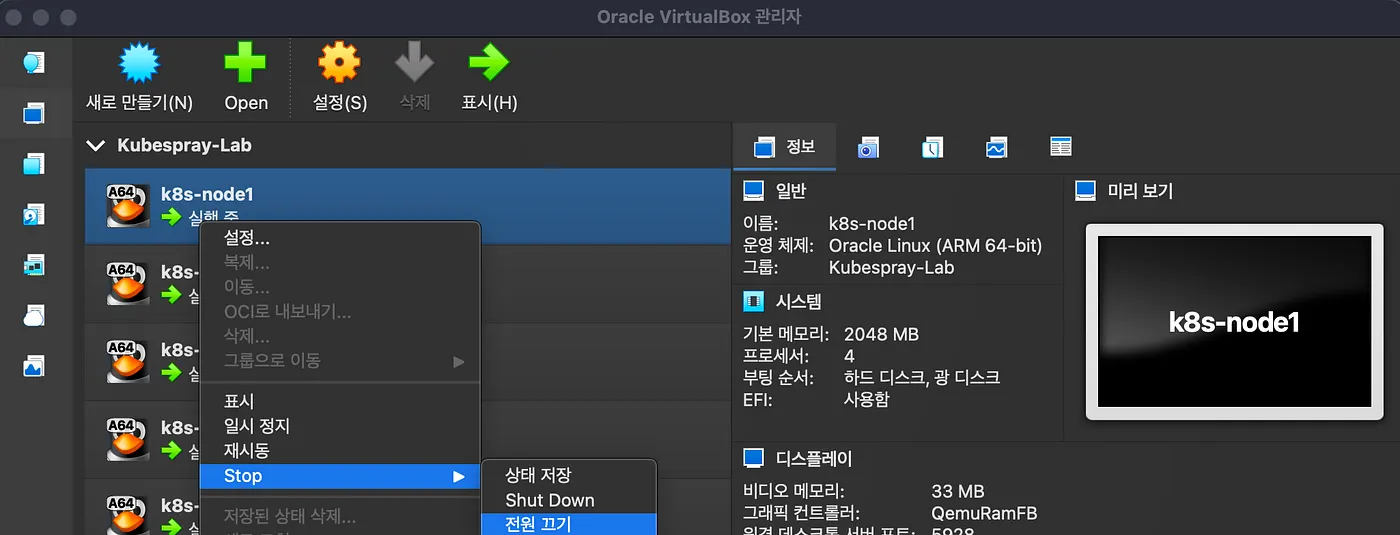This screenshot has width=1400, height=535.
Task: Select the highlighted Stop menu entry
Action: coord(340,476)
